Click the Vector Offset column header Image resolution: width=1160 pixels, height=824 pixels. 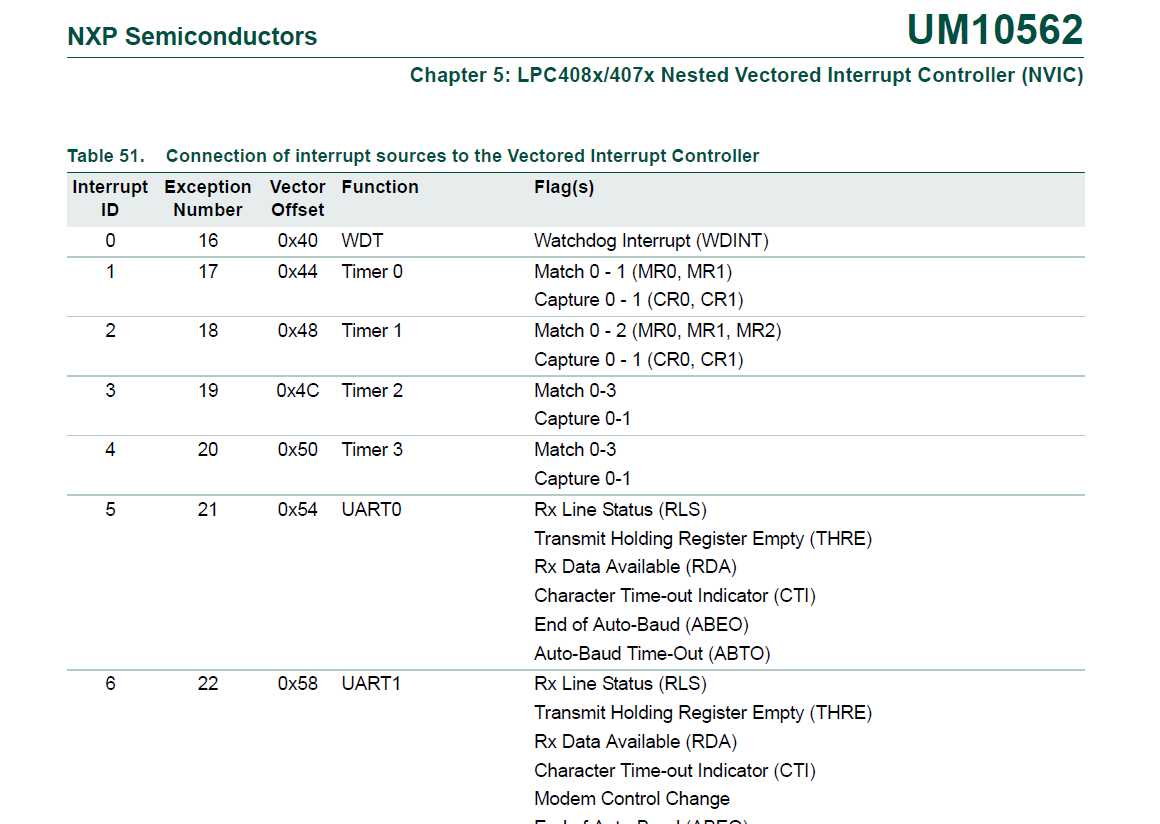[297, 198]
